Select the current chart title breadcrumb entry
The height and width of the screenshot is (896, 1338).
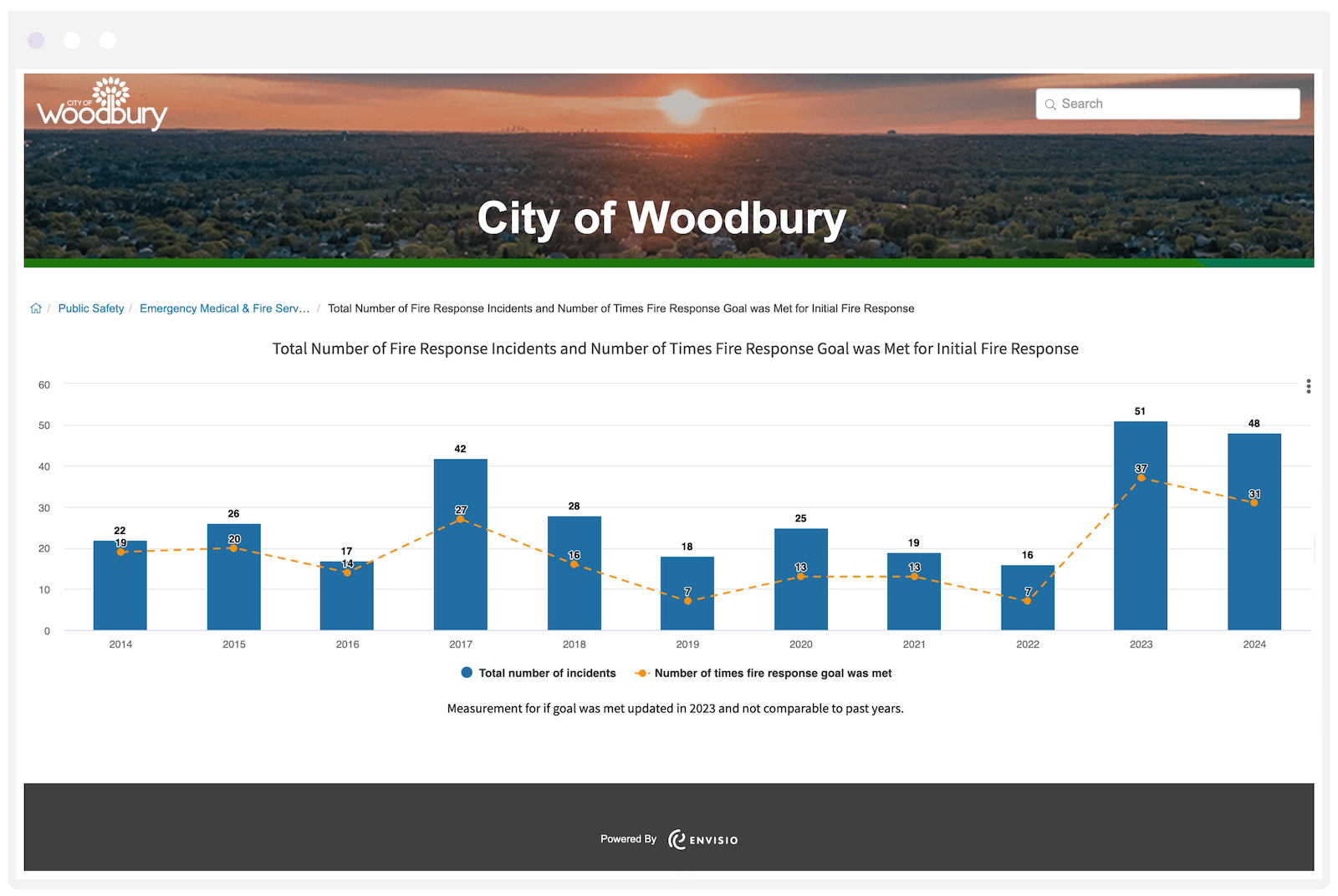click(x=620, y=308)
